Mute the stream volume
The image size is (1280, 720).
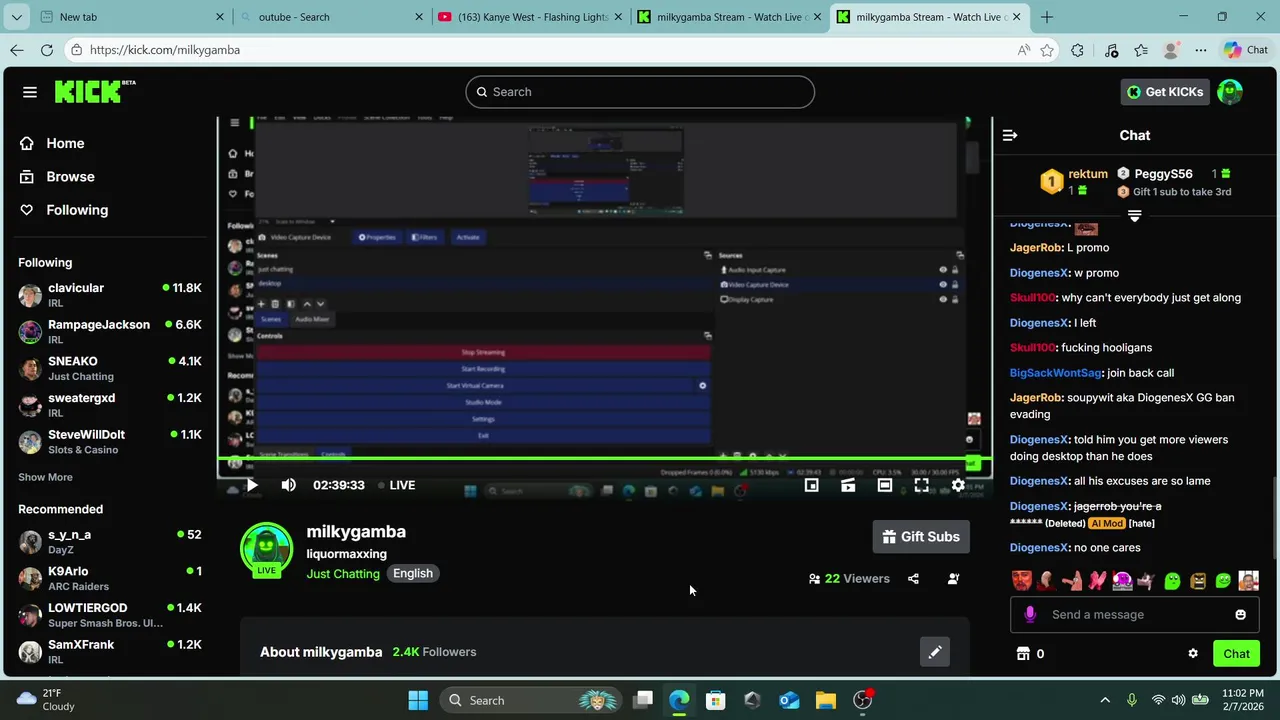[x=288, y=485]
